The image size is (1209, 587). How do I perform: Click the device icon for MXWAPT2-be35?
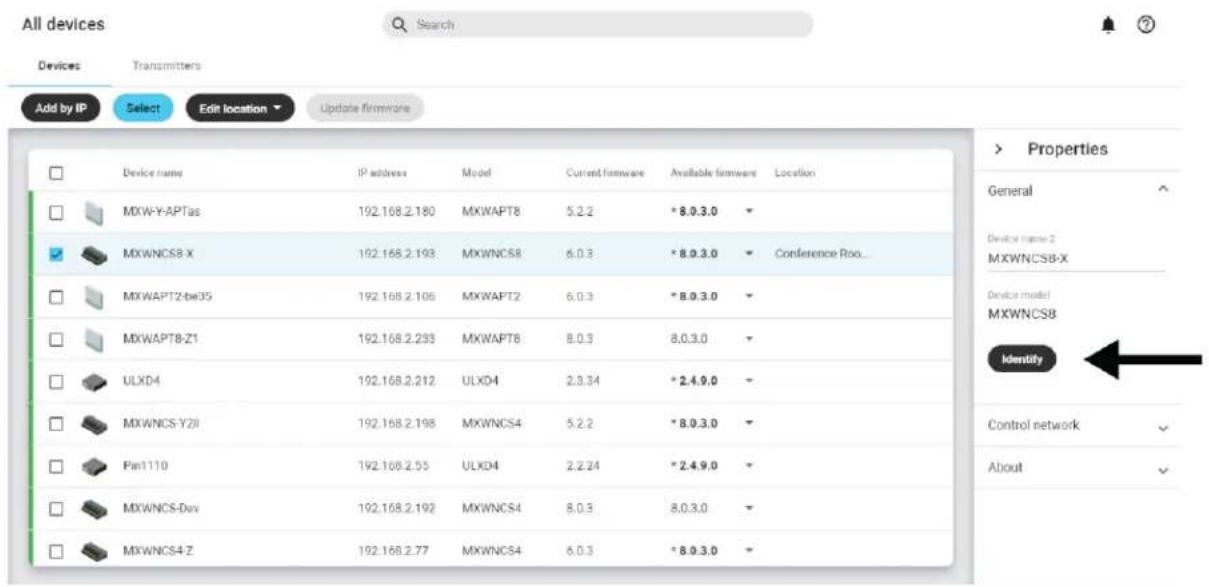(93, 297)
